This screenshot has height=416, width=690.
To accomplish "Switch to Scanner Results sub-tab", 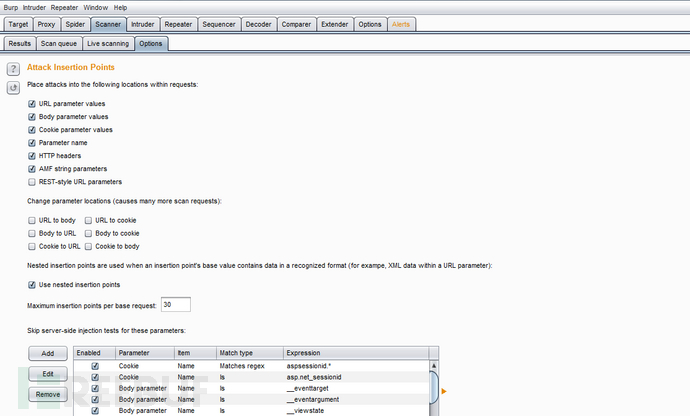I will (x=20, y=44).
